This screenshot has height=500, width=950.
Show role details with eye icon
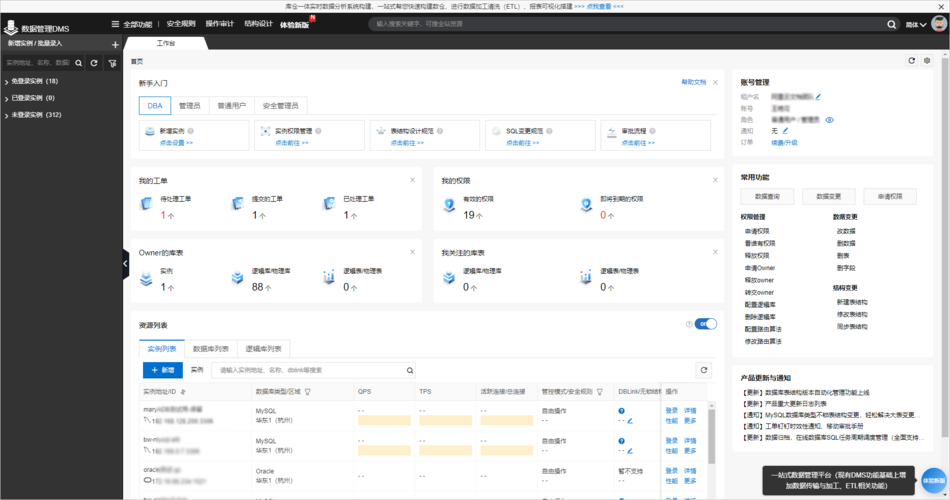point(829,120)
